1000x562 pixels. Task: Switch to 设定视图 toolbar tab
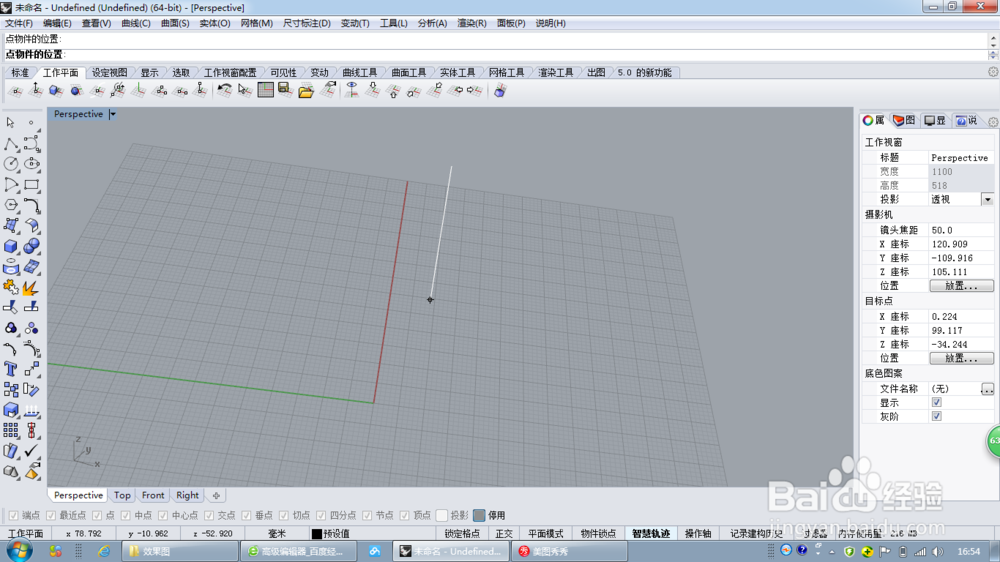click(109, 73)
